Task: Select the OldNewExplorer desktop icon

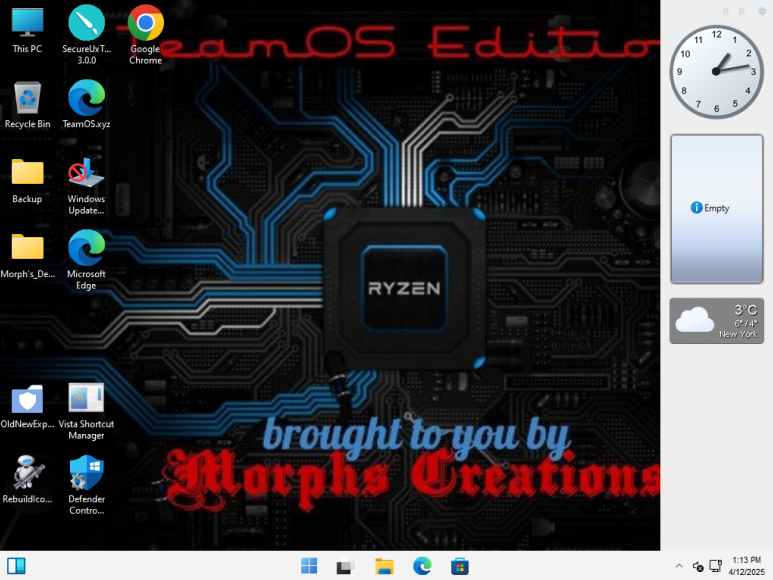Action: (27, 406)
